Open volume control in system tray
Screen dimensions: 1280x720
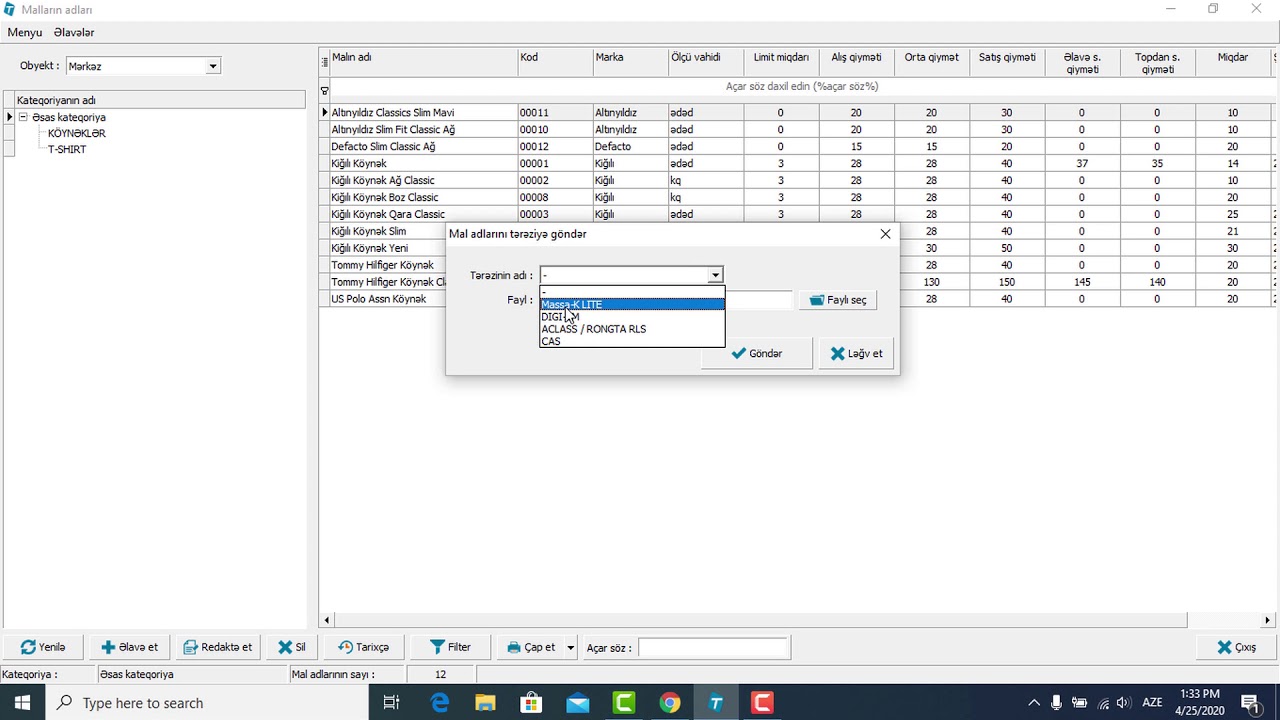tap(1124, 703)
